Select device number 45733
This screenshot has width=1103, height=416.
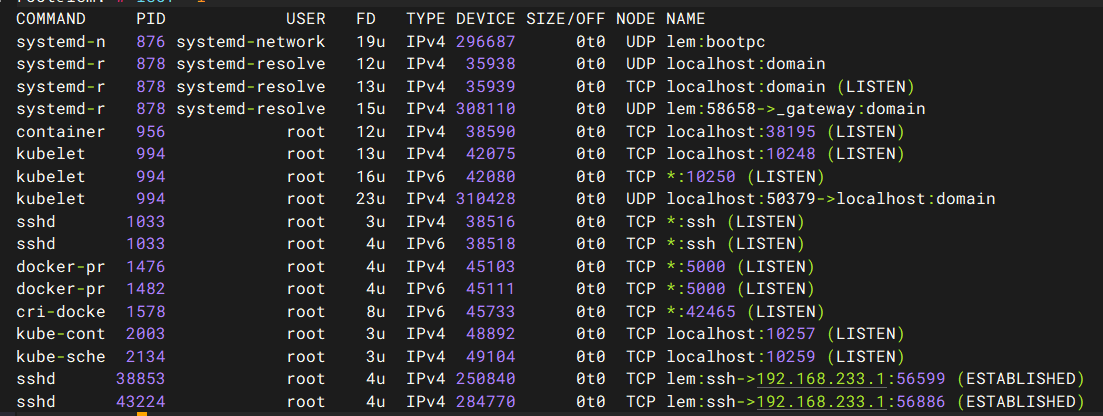tap(490, 311)
